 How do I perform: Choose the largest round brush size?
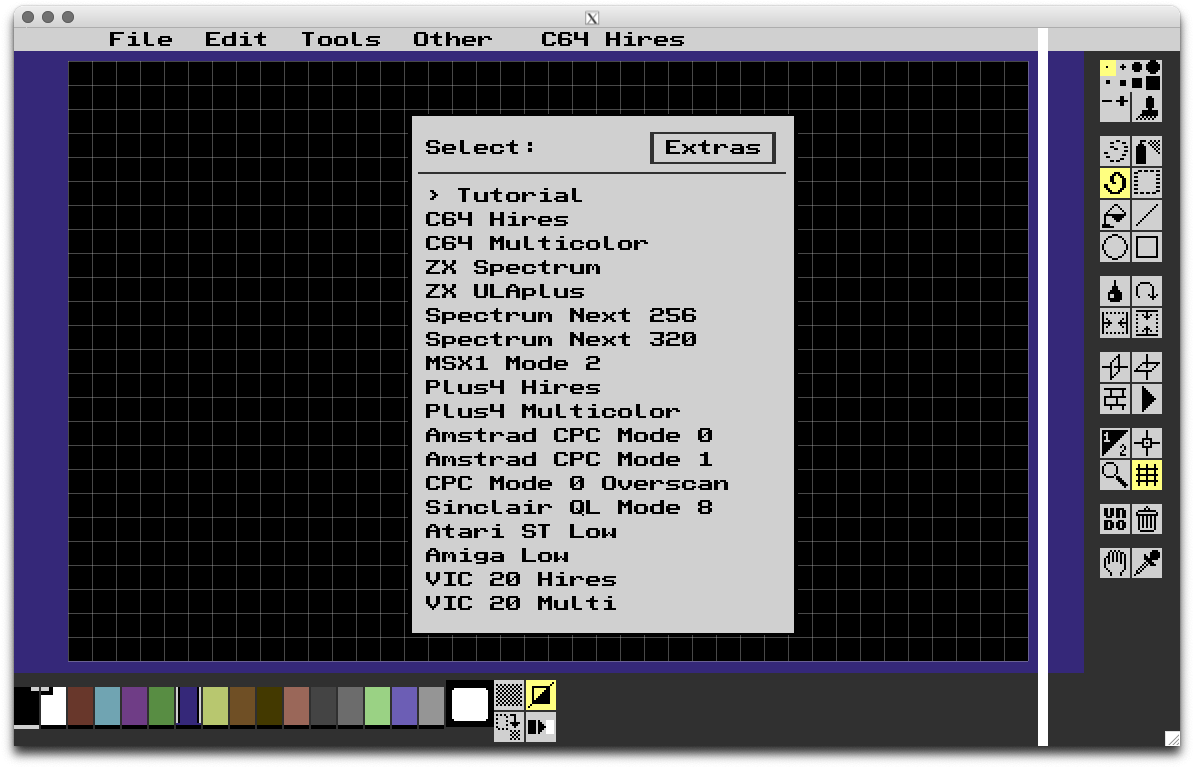1154,67
